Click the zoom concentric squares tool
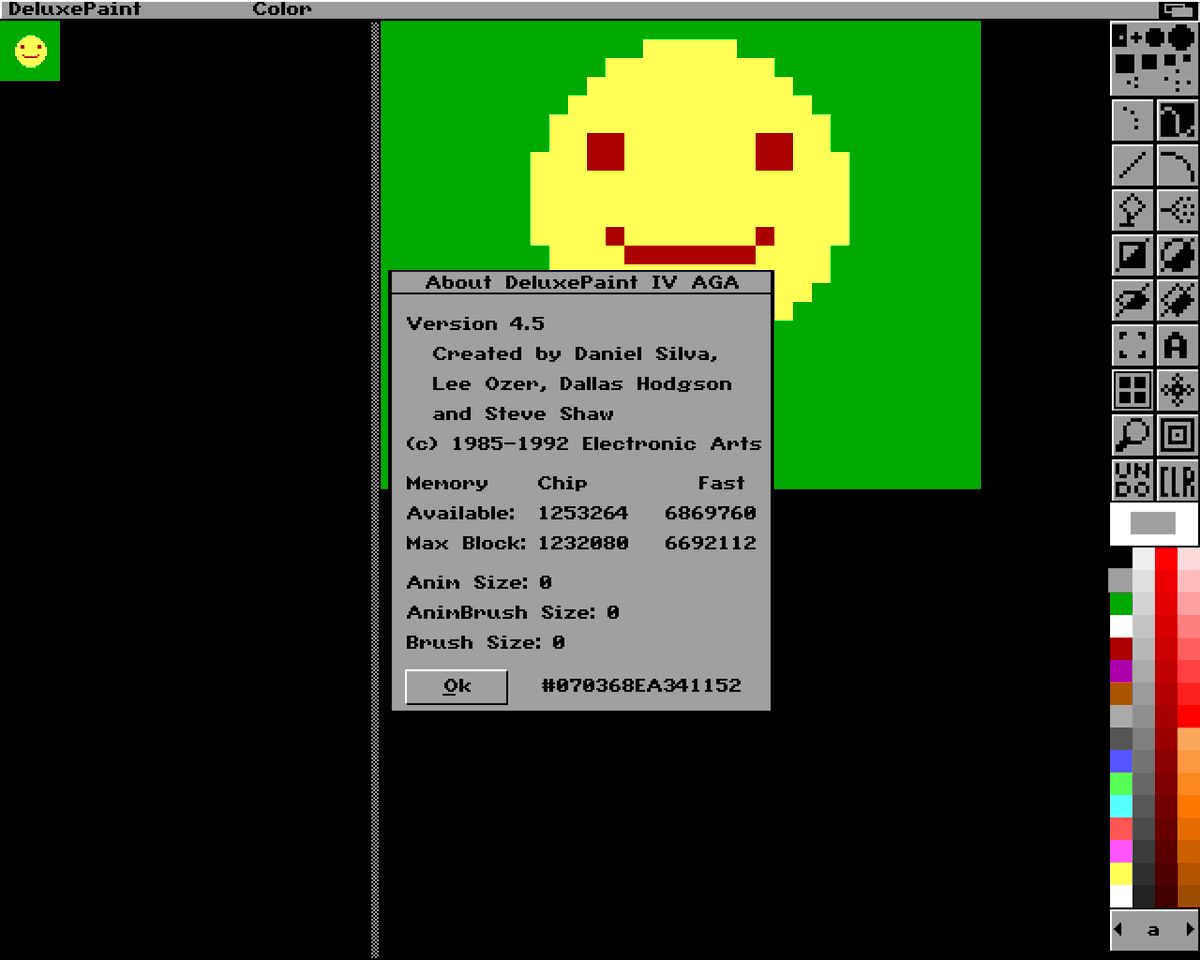This screenshot has height=960, width=1200. click(1178, 435)
